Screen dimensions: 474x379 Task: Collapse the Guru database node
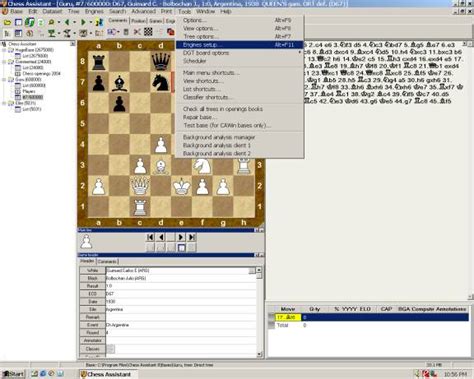(x=4, y=79)
